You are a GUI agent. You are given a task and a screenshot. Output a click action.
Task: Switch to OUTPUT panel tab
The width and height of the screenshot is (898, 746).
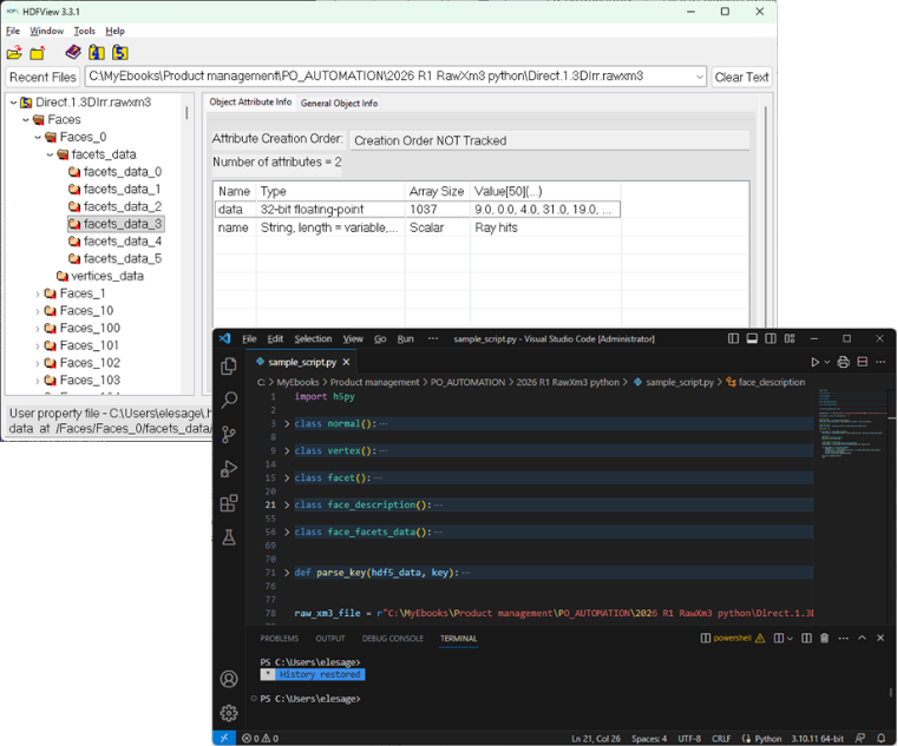(x=330, y=638)
